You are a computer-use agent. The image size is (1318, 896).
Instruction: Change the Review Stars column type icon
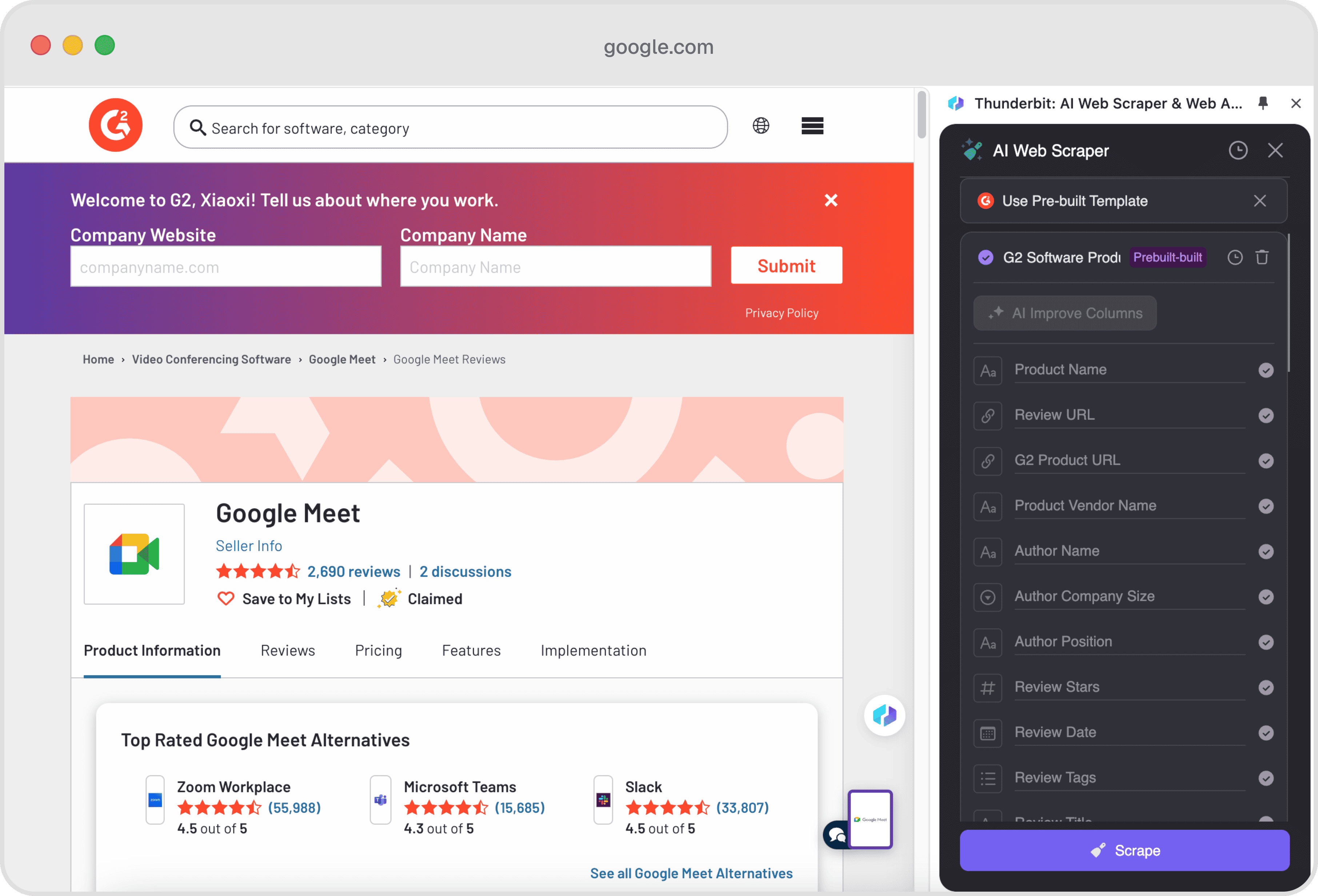pos(988,688)
